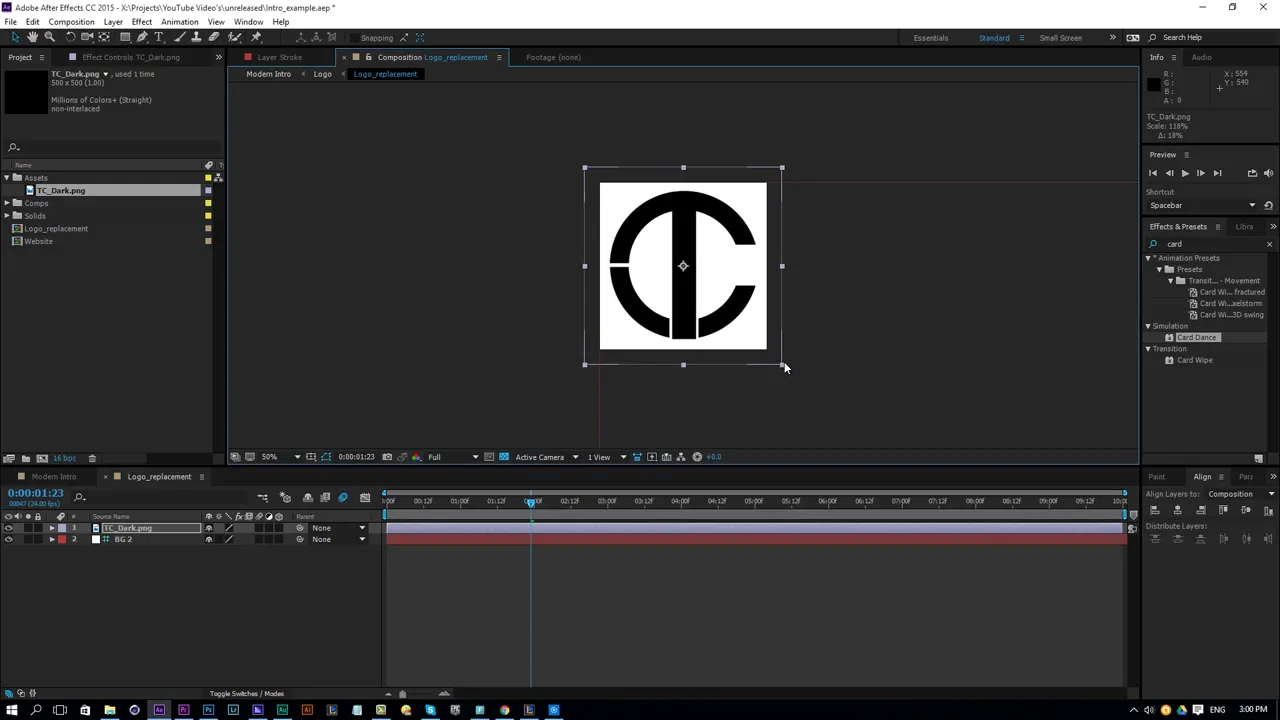1280x720 pixels.
Task: Click the Modern Intro breadcrumb
Action: pos(268,74)
